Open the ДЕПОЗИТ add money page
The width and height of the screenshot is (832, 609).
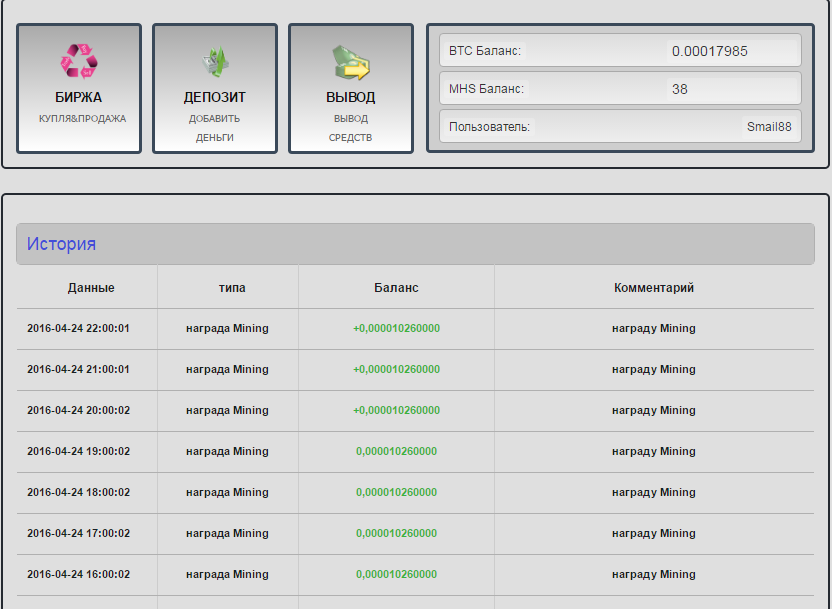pos(214,98)
